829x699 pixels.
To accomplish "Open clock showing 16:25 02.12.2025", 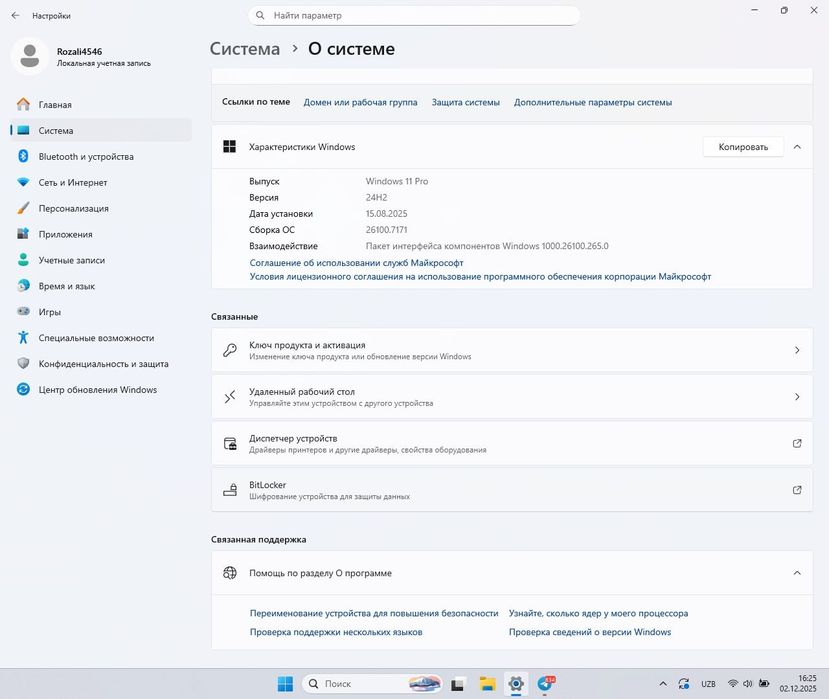I will click(x=798, y=684).
